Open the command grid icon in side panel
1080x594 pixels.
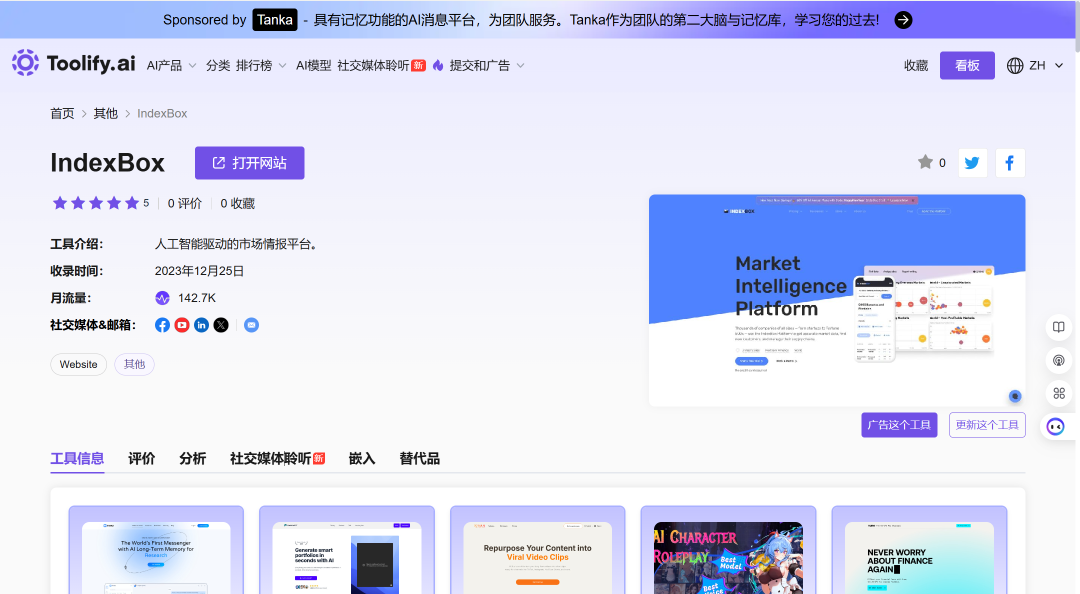point(1059,393)
